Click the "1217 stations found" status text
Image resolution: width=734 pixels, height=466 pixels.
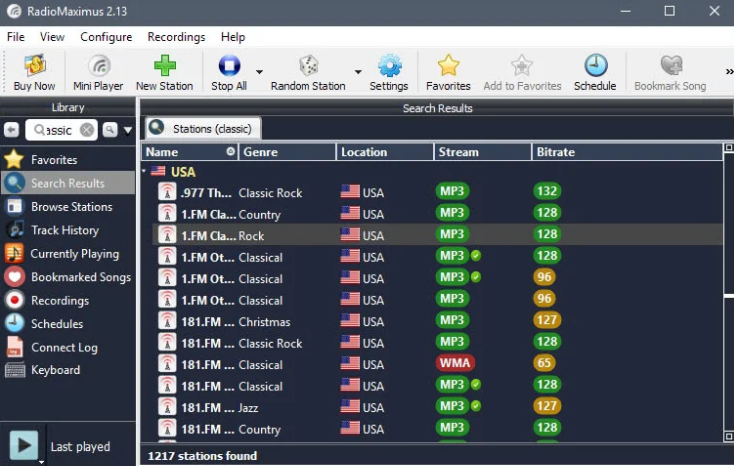(202, 456)
